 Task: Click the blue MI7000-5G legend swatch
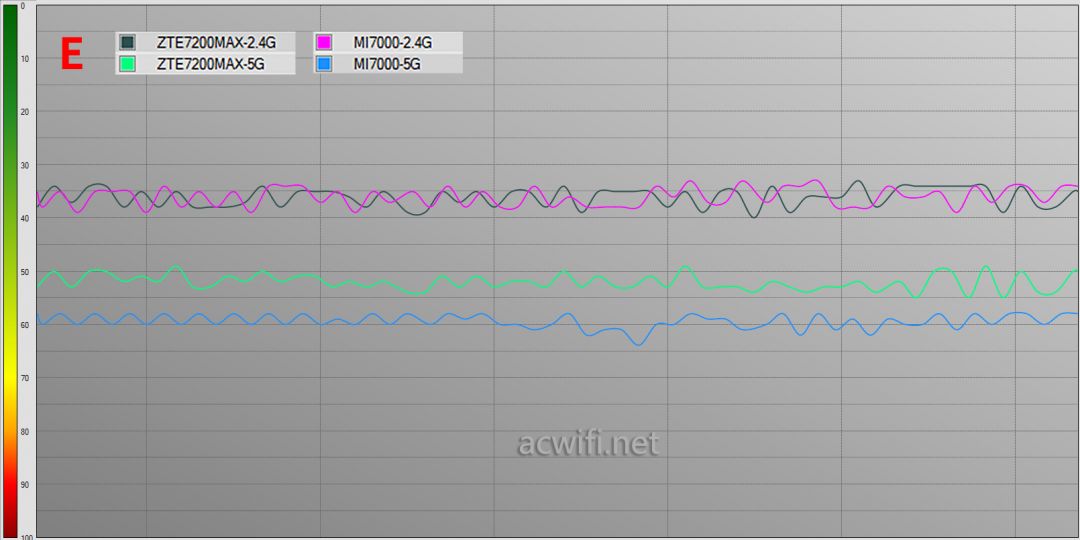[324, 64]
